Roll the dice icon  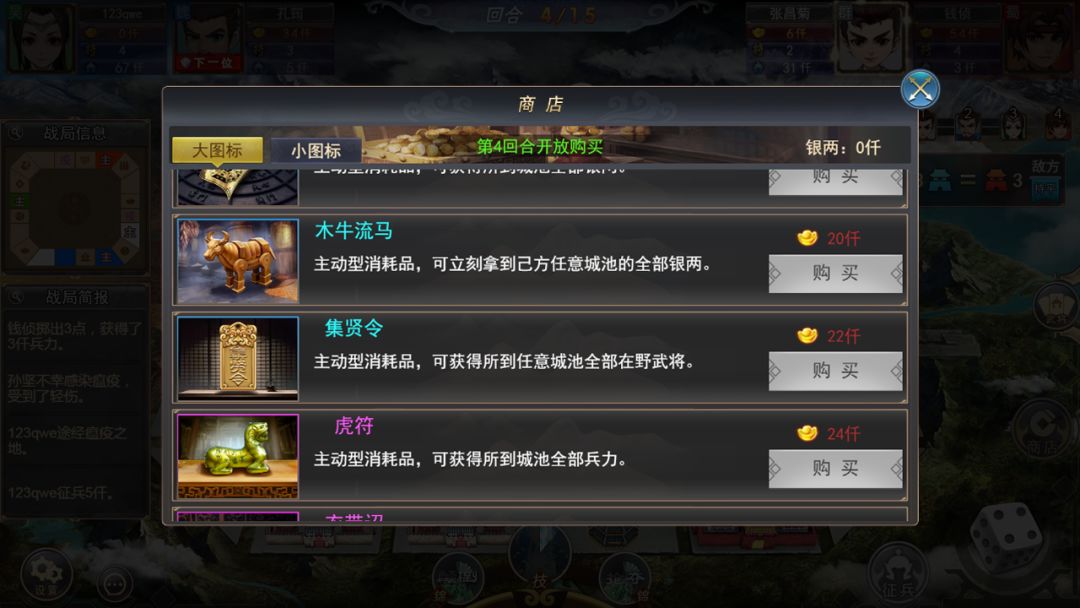point(1007,538)
